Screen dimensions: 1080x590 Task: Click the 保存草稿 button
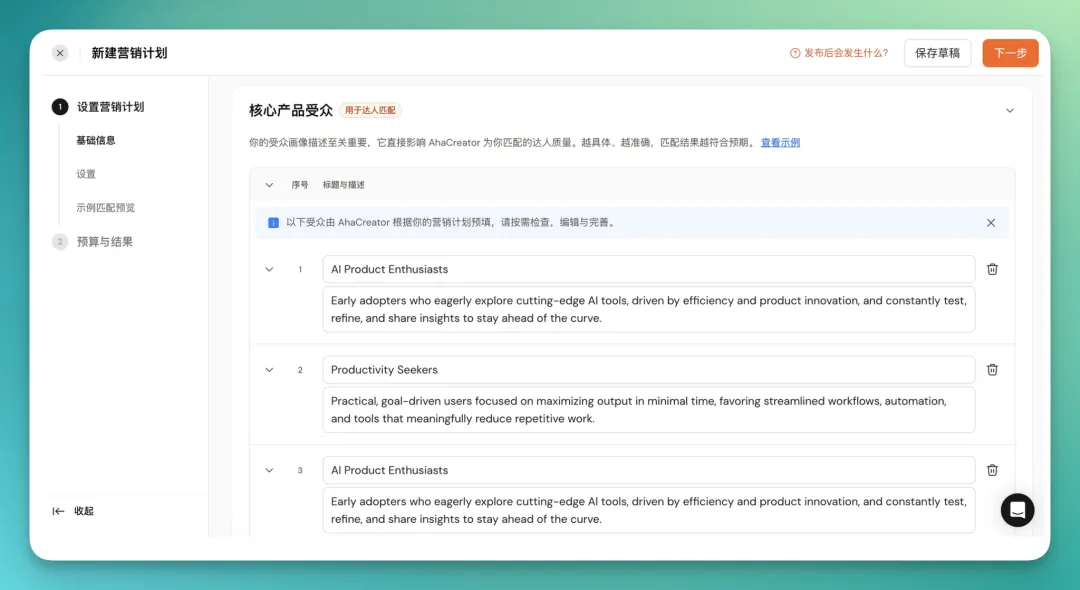(x=937, y=52)
